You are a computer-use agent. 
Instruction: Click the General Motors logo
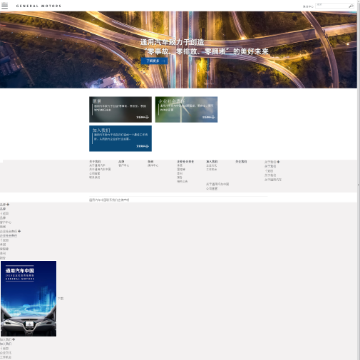[x=39, y=6]
